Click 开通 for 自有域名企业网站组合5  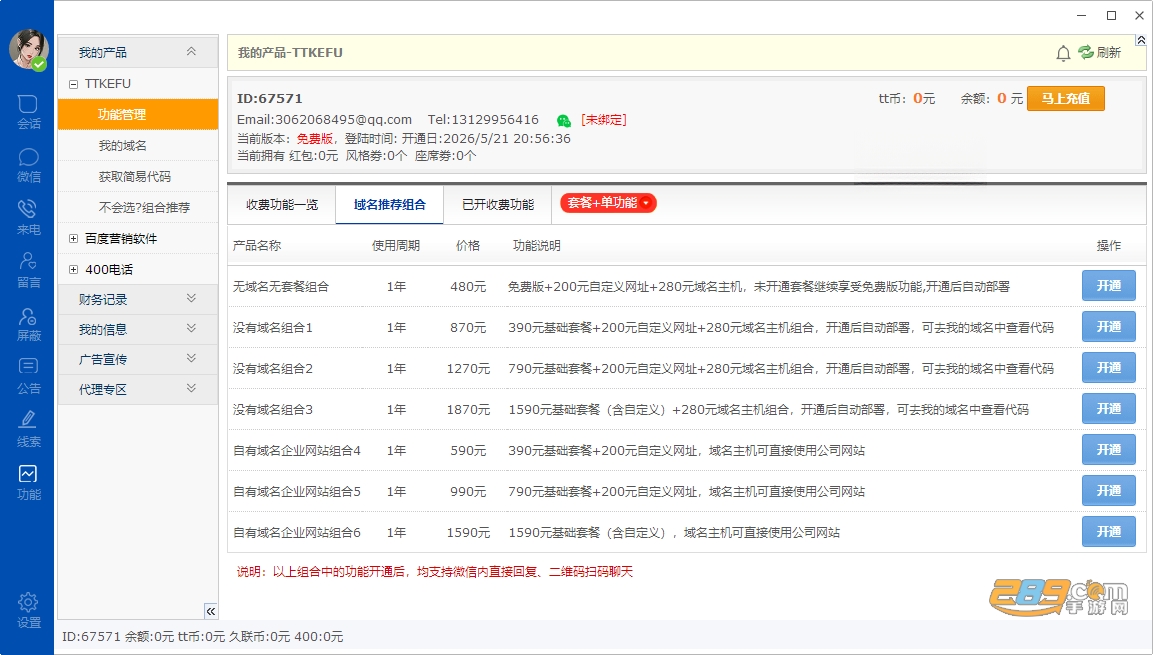point(1108,491)
